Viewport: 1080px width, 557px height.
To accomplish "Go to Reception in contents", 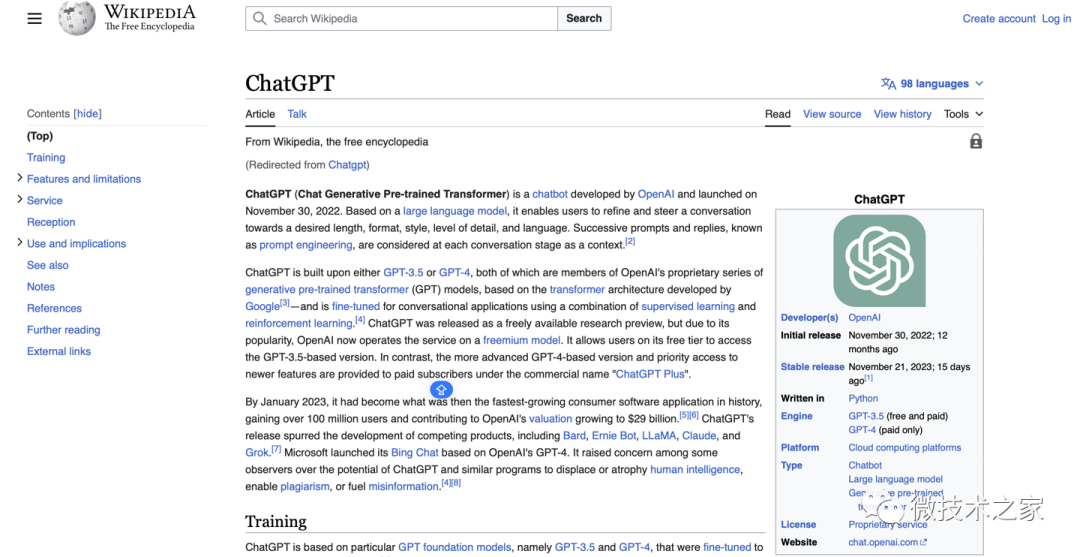I will (x=51, y=222).
